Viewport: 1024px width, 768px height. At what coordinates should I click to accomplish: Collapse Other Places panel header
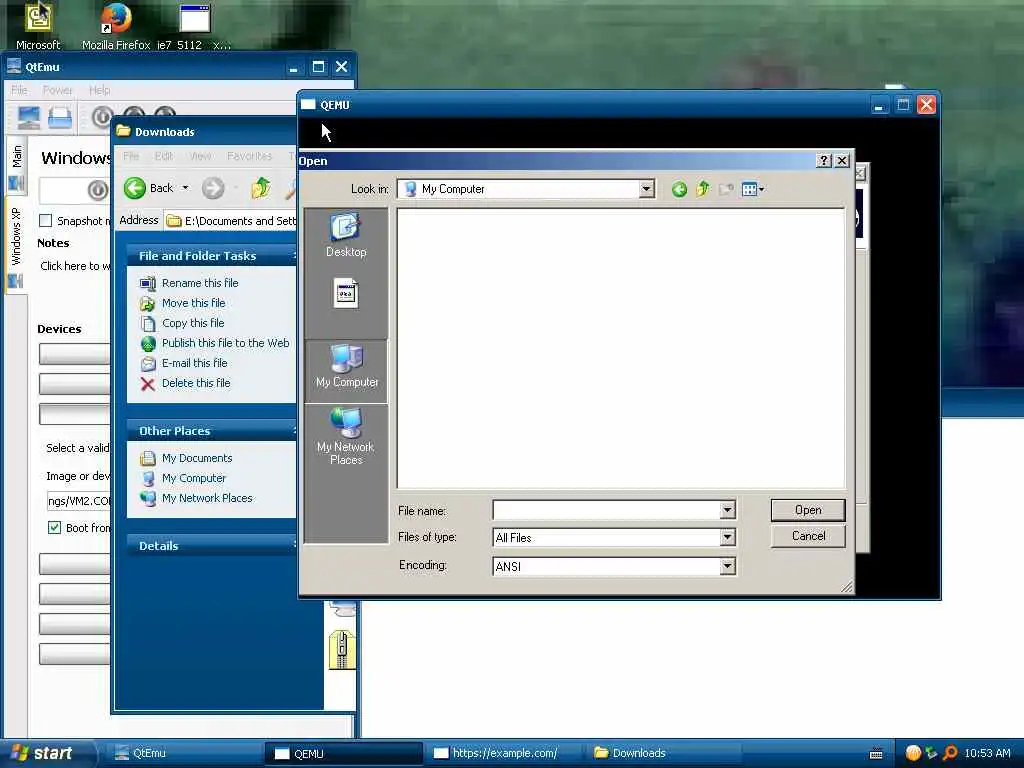point(212,430)
